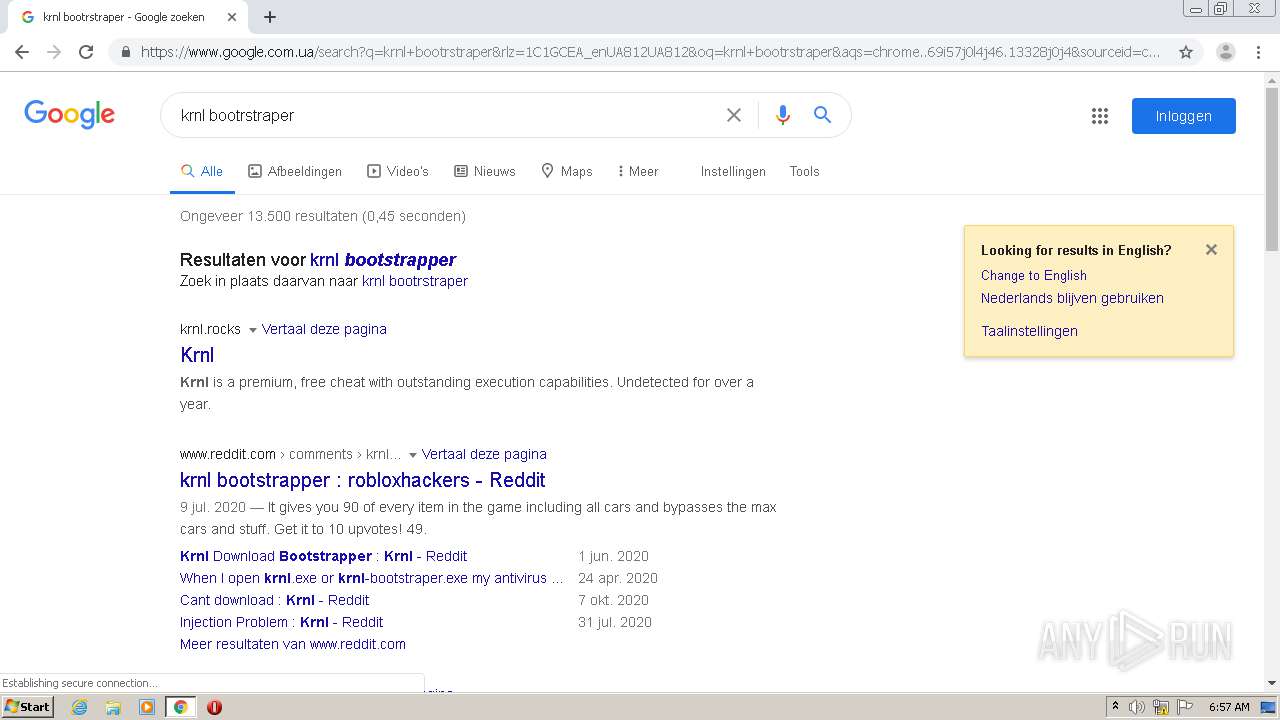1280x720 pixels.
Task: Click the scrollbar down arrow
Action: point(1272,684)
